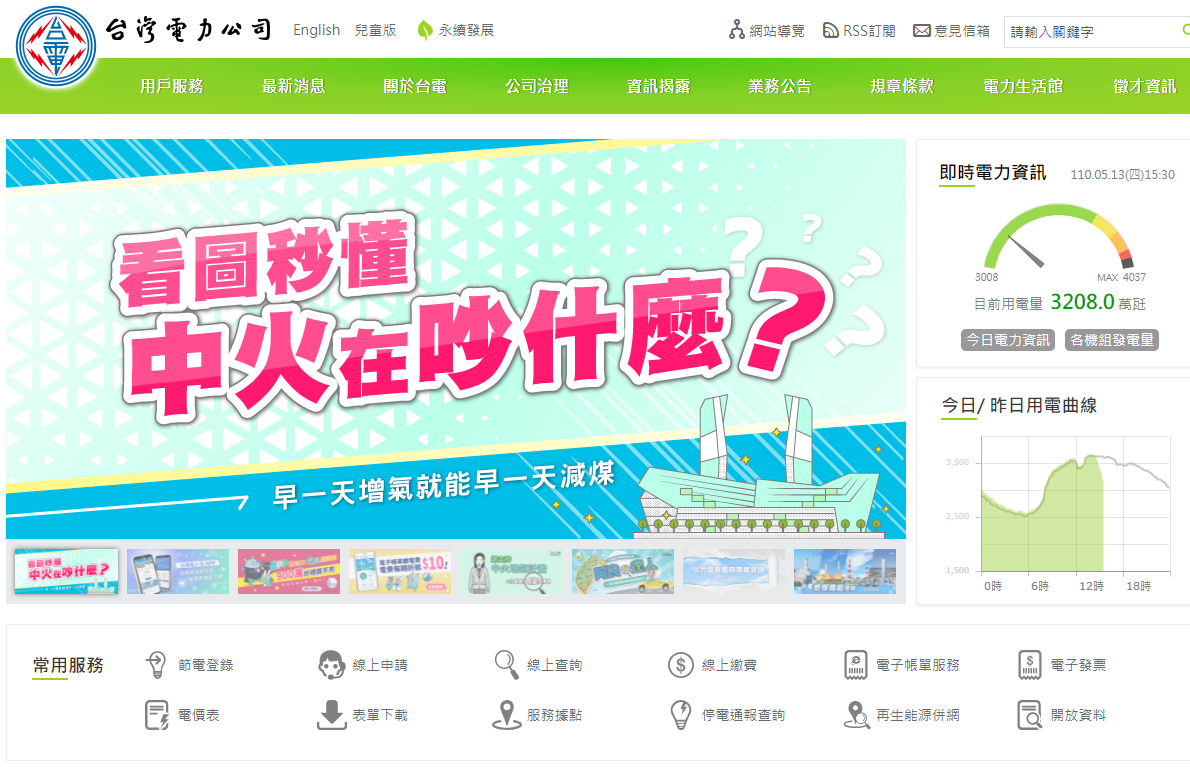Viewport: 1190px width, 767px height.
Task: Open 線上申請 headset icon
Action: point(332,665)
